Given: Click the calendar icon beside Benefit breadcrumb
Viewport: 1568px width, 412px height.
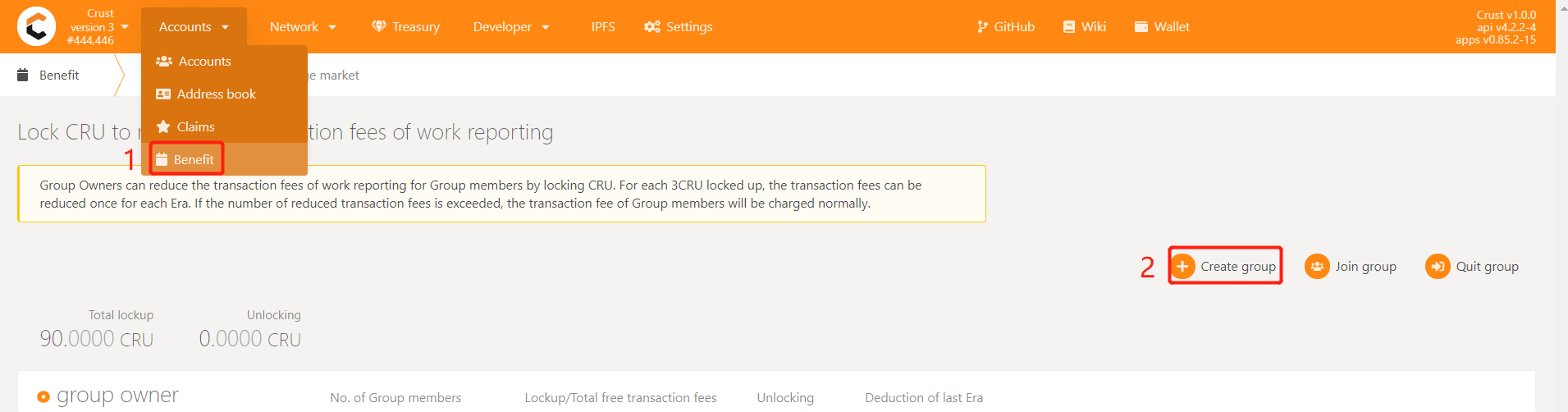Looking at the screenshot, I should (x=23, y=75).
